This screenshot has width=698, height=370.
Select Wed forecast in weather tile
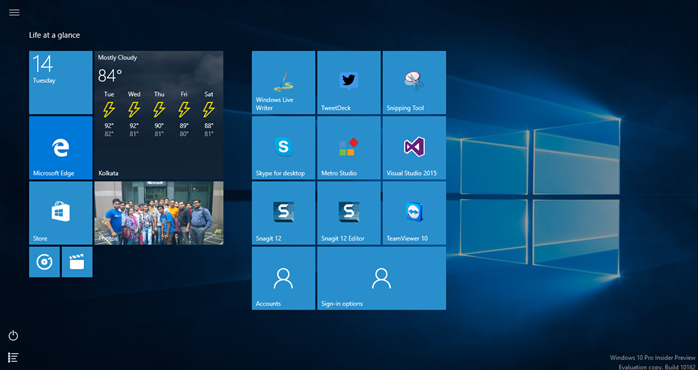click(134, 115)
